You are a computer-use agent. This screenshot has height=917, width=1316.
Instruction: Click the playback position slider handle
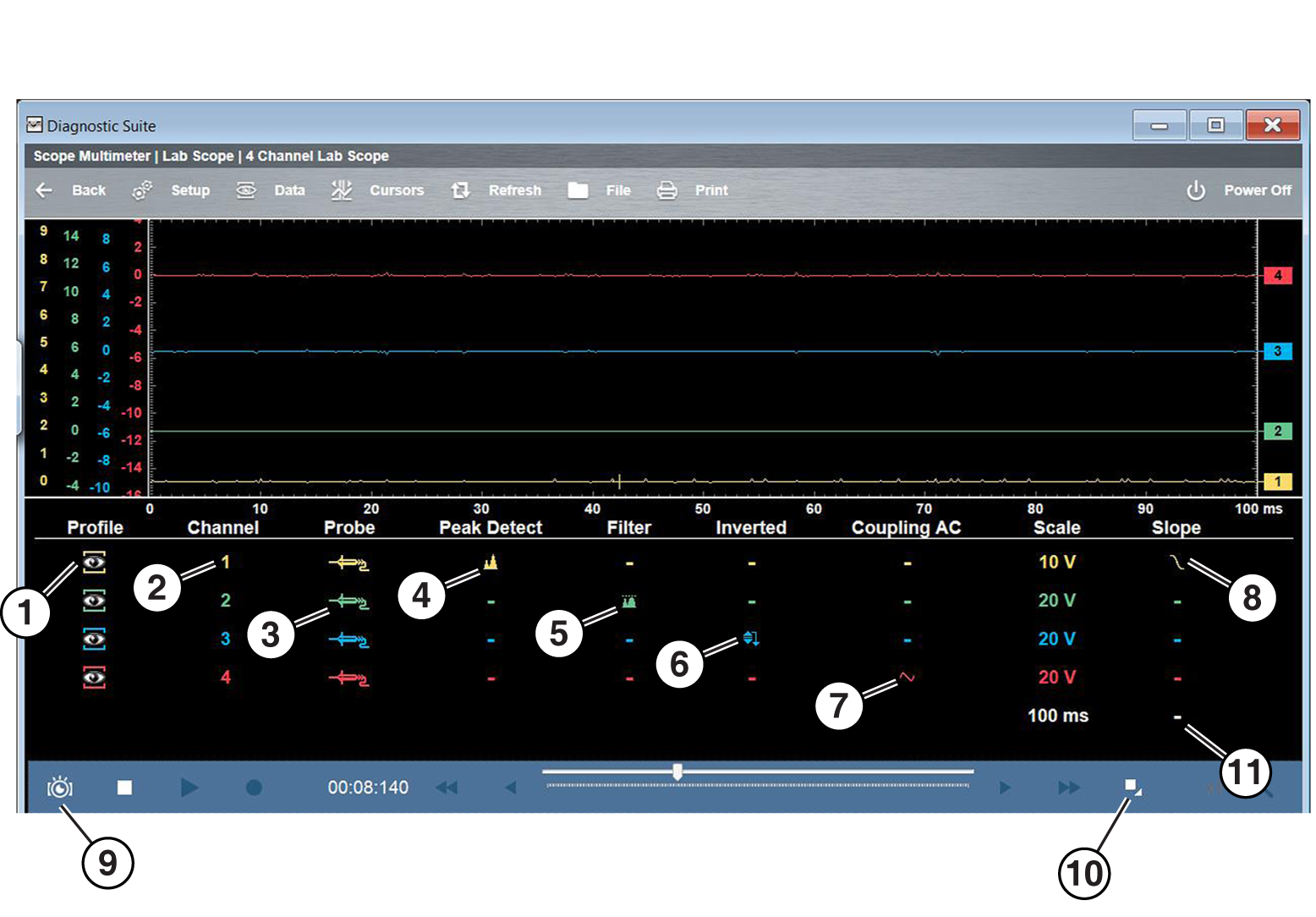(677, 771)
